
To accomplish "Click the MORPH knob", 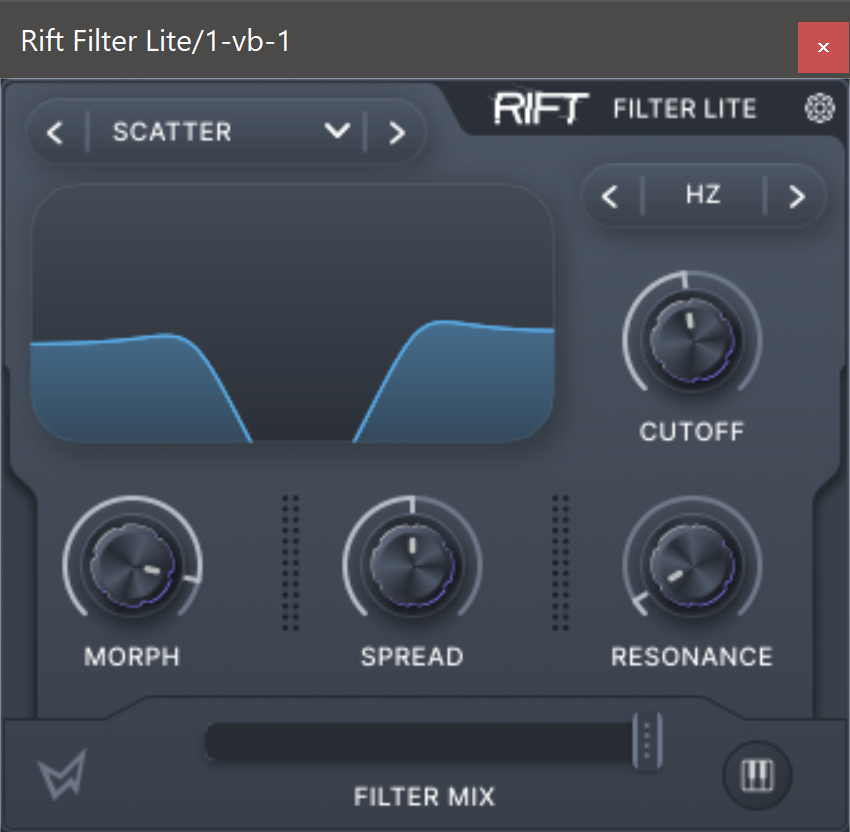I will [132, 565].
